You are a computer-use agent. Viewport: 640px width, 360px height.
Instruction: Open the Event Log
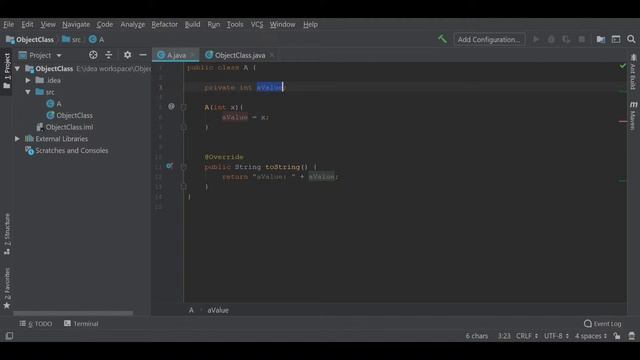point(602,324)
